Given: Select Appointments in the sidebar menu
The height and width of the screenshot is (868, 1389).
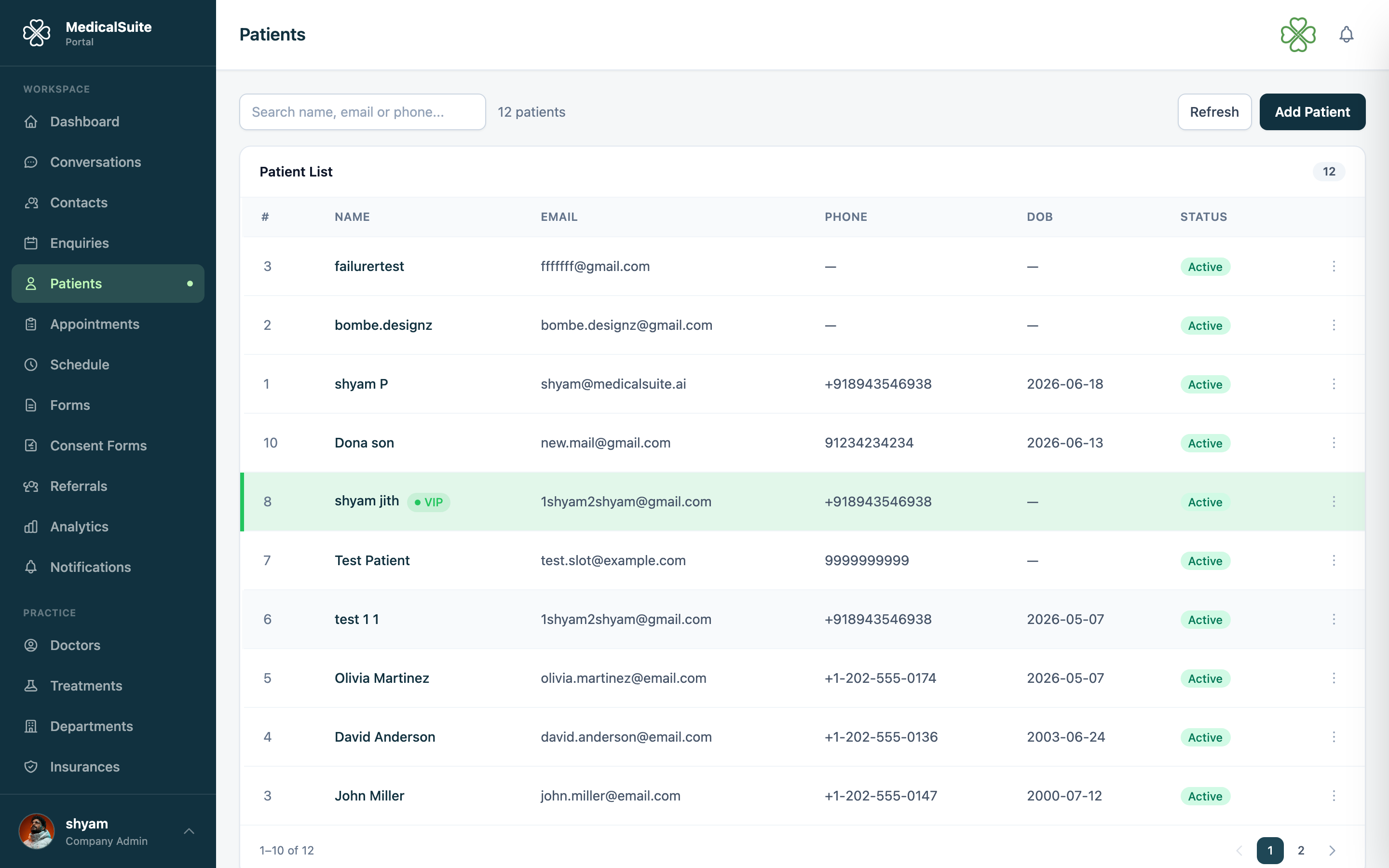Looking at the screenshot, I should pyautogui.click(x=108, y=325).
